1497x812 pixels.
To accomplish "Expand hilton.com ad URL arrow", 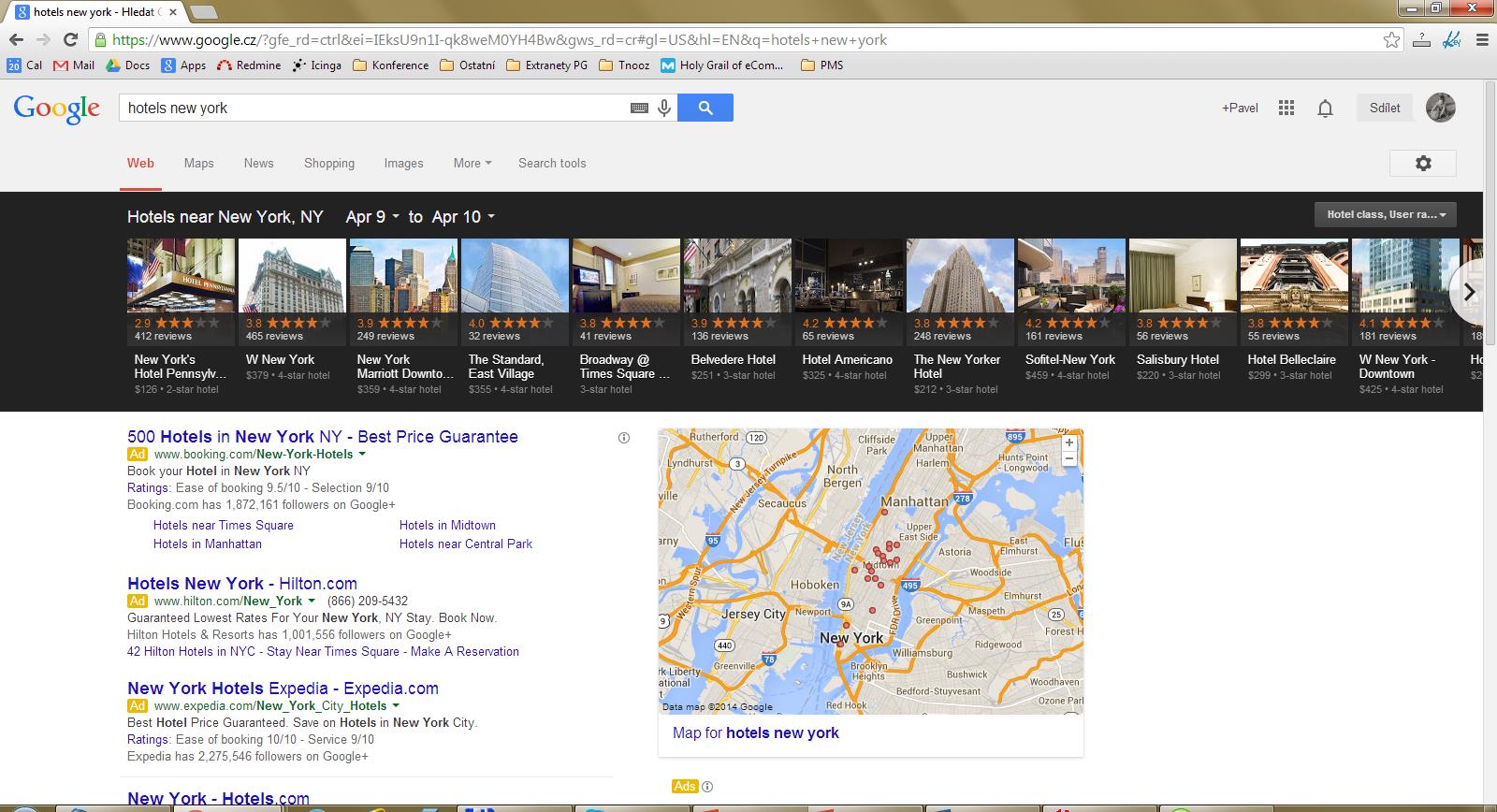I will click(x=312, y=601).
